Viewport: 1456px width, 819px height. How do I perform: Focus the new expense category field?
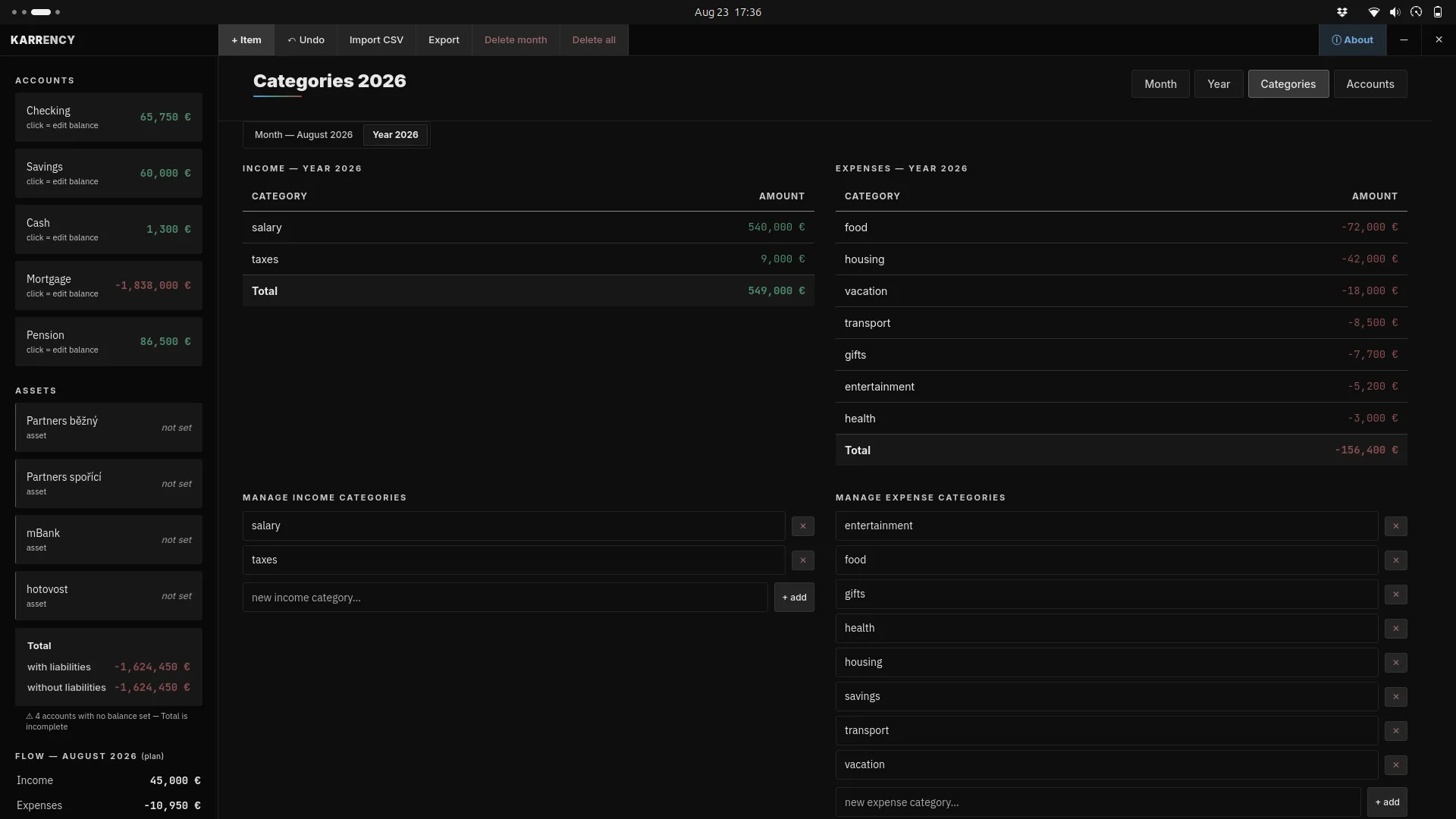coord(1098,802)
